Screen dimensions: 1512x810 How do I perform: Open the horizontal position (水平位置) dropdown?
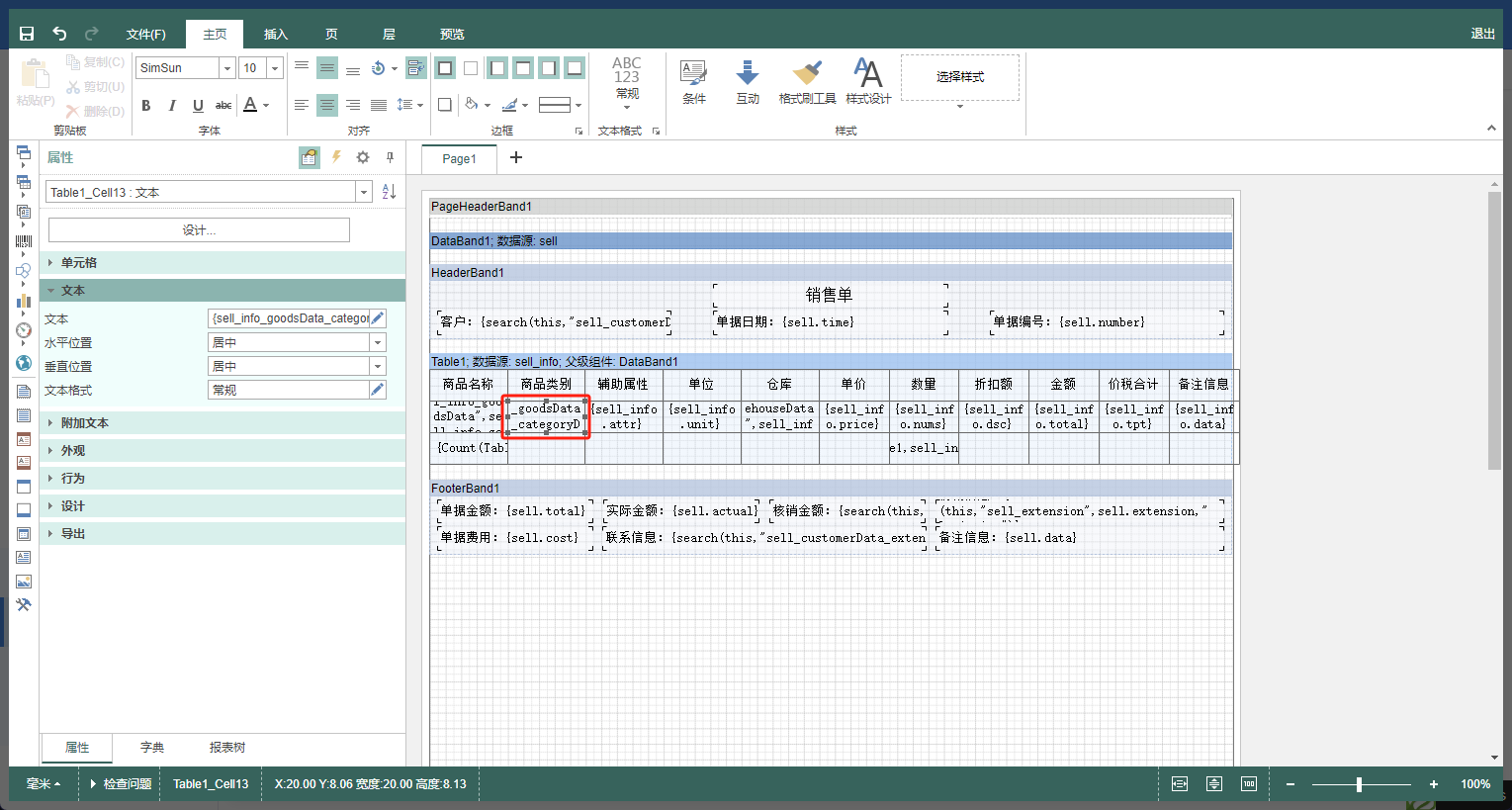click(378, 342)
